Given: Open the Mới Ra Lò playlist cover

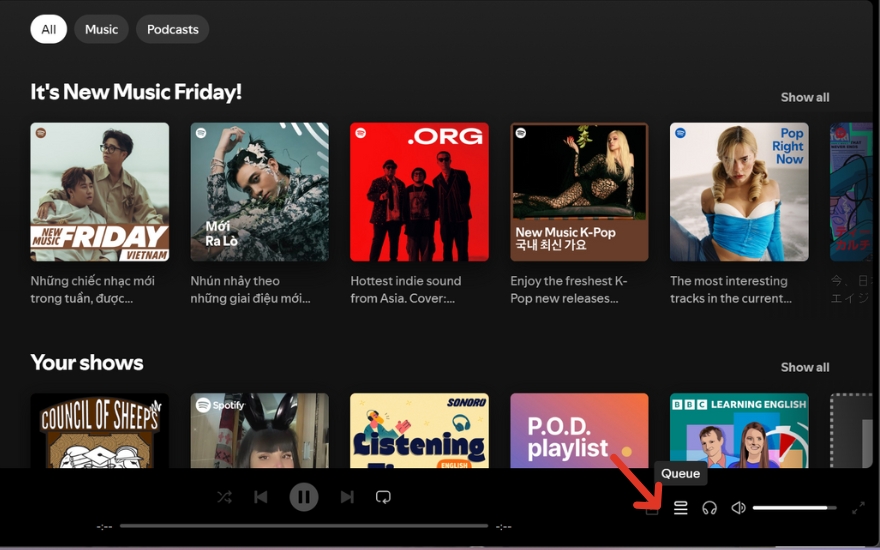Looking at the screenshot, I should point(259,192).
